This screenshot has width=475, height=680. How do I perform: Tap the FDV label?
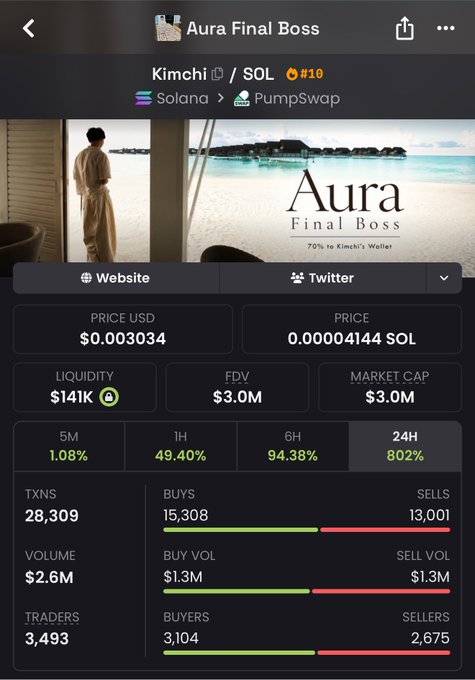[237, 376]
